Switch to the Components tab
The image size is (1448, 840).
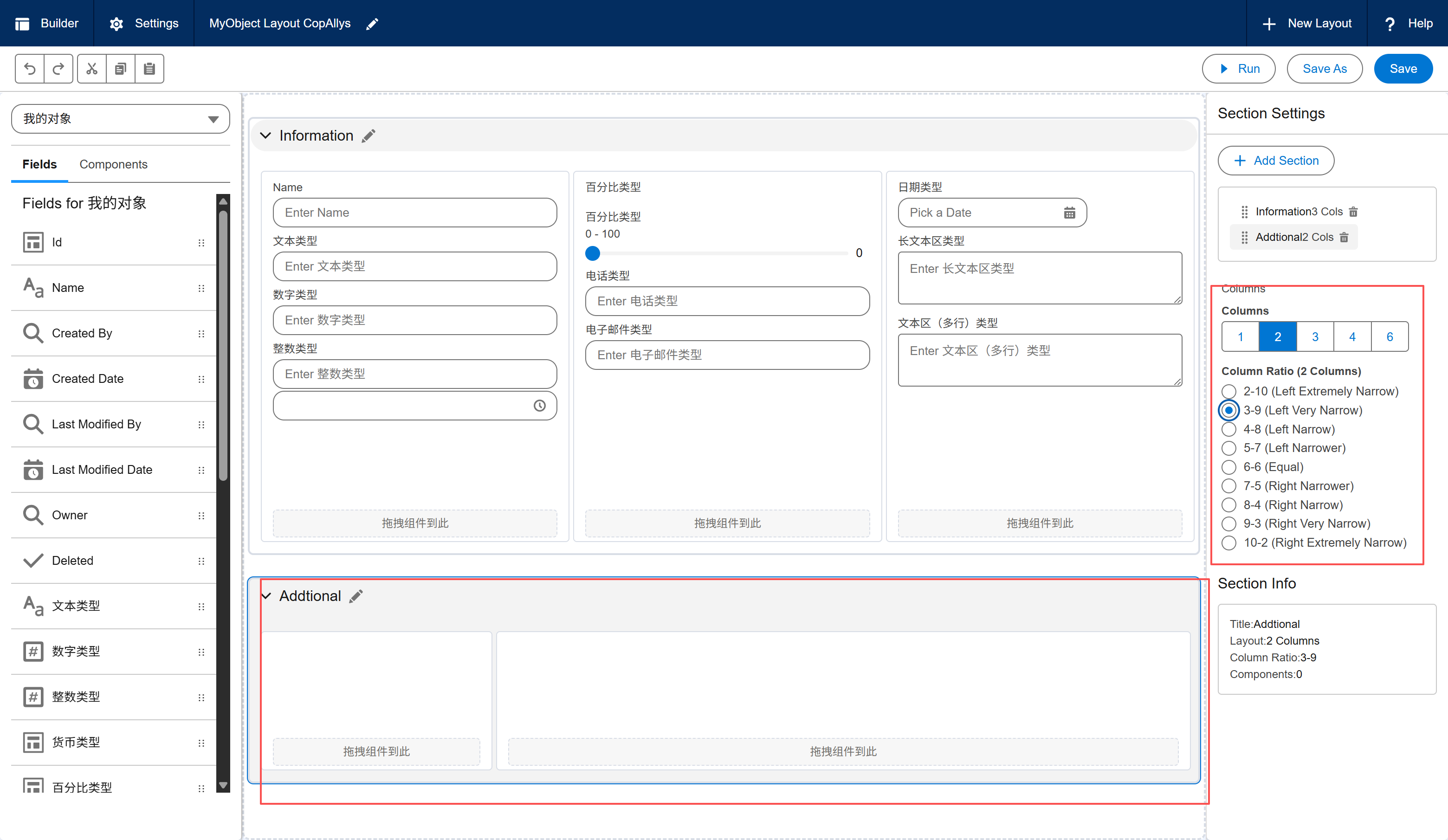click(113, 164)
